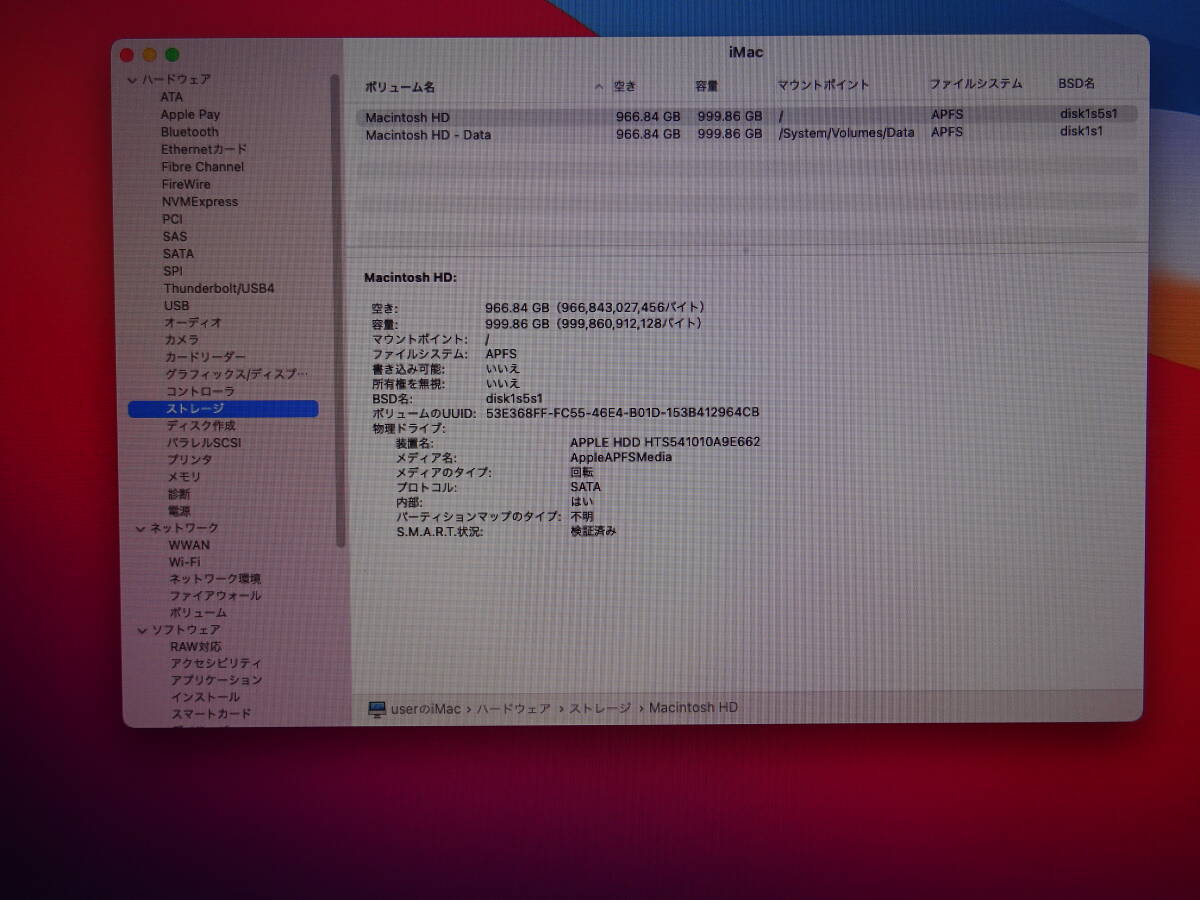
Task: Click ストレージ in the path bar
Action: (600, 708)
